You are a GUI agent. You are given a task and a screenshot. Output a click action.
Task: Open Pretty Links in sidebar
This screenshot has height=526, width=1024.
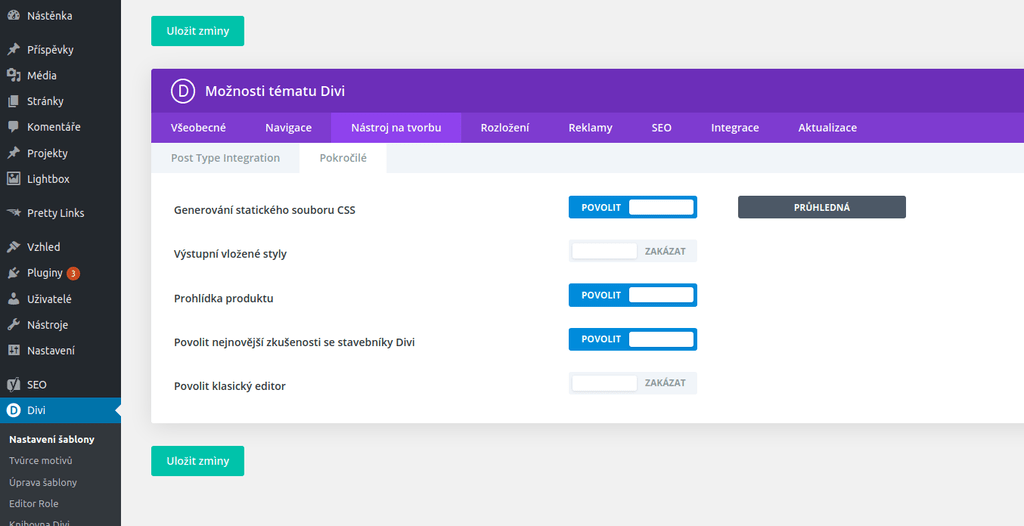(x=60, y=213)
